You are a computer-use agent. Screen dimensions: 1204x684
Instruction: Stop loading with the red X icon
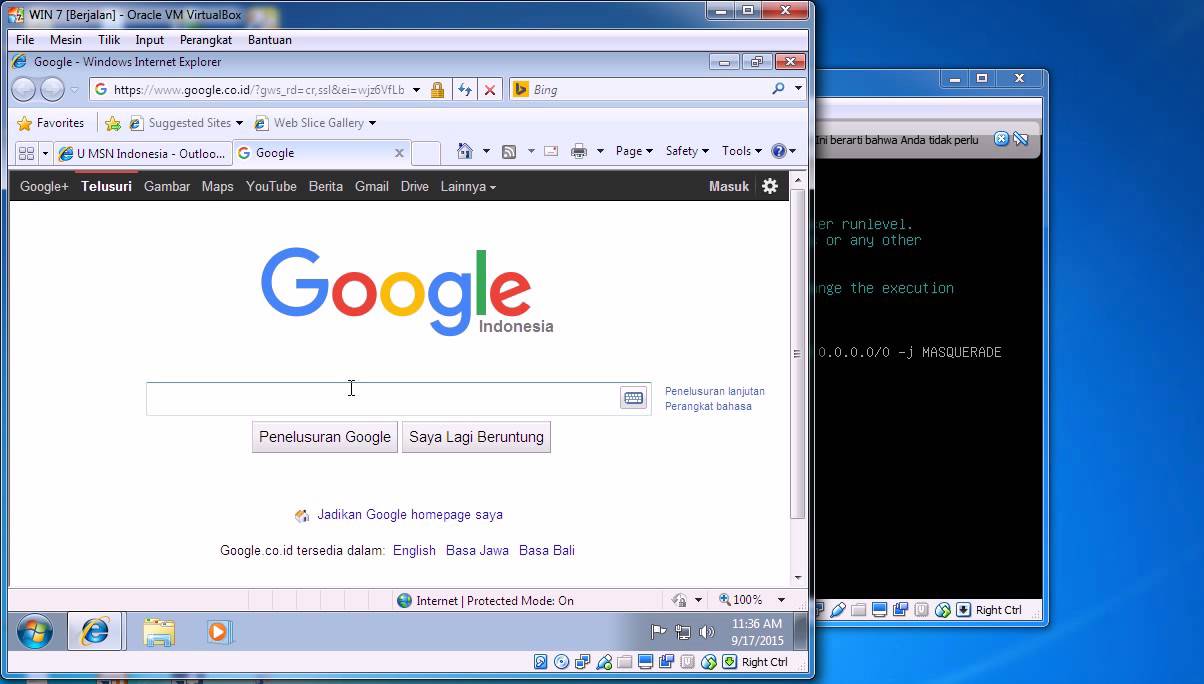490,90
